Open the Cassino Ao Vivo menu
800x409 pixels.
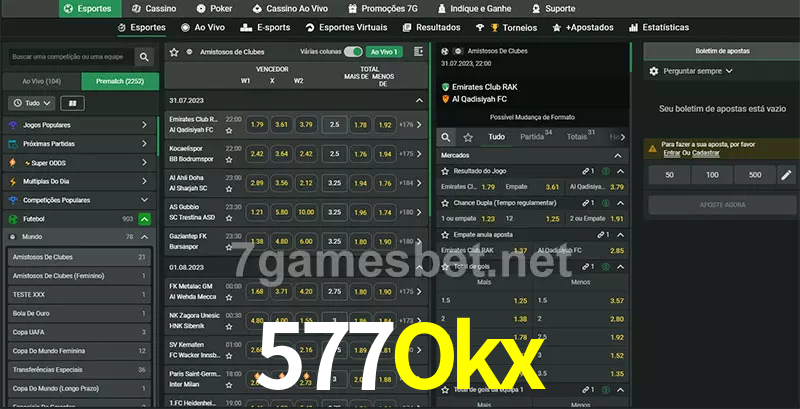click(x=298, y=8)
